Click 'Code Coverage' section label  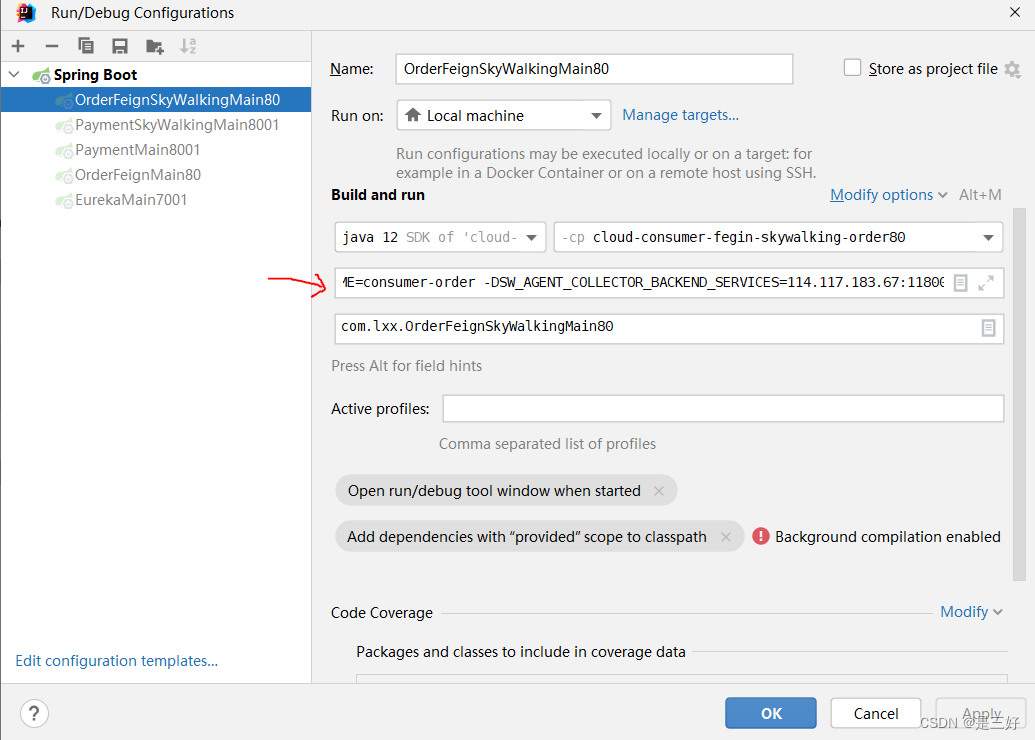coord(382,613)
